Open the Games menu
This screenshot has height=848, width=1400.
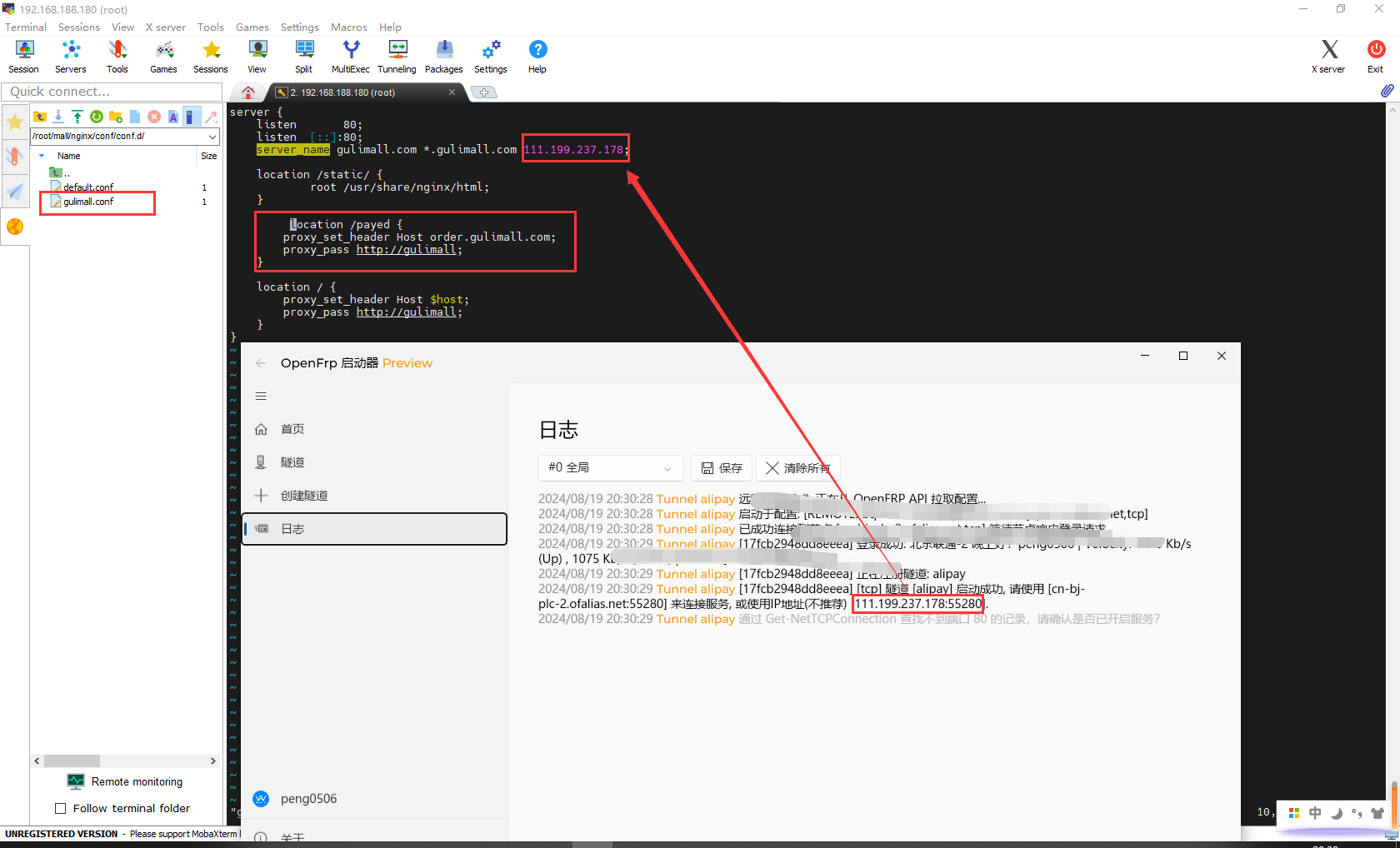[x=252, y=27]
